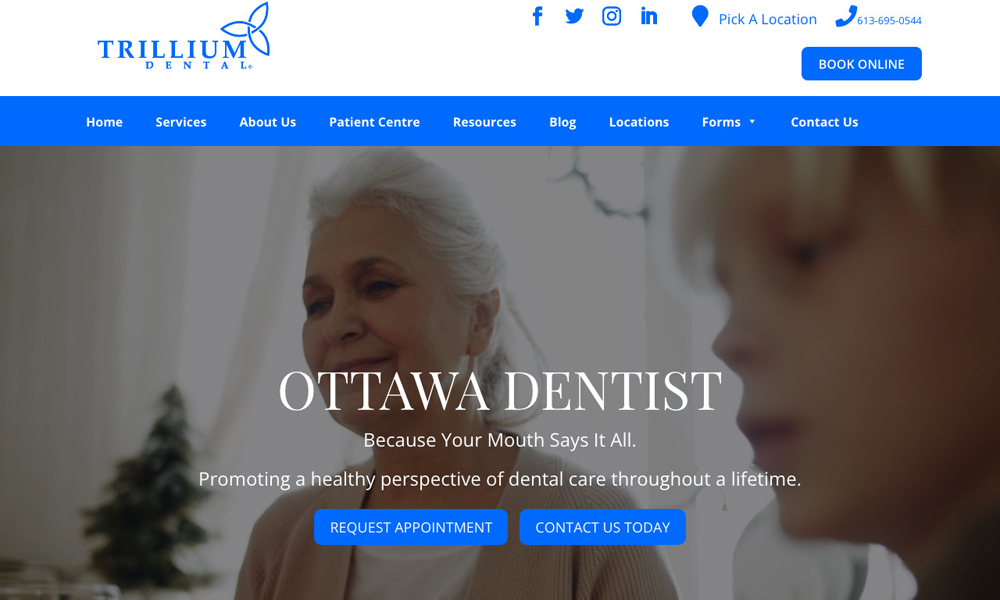This screenshot has height=600, width=1000.
Task: Open the Twitter bird icon
Action: coord(574,16)
